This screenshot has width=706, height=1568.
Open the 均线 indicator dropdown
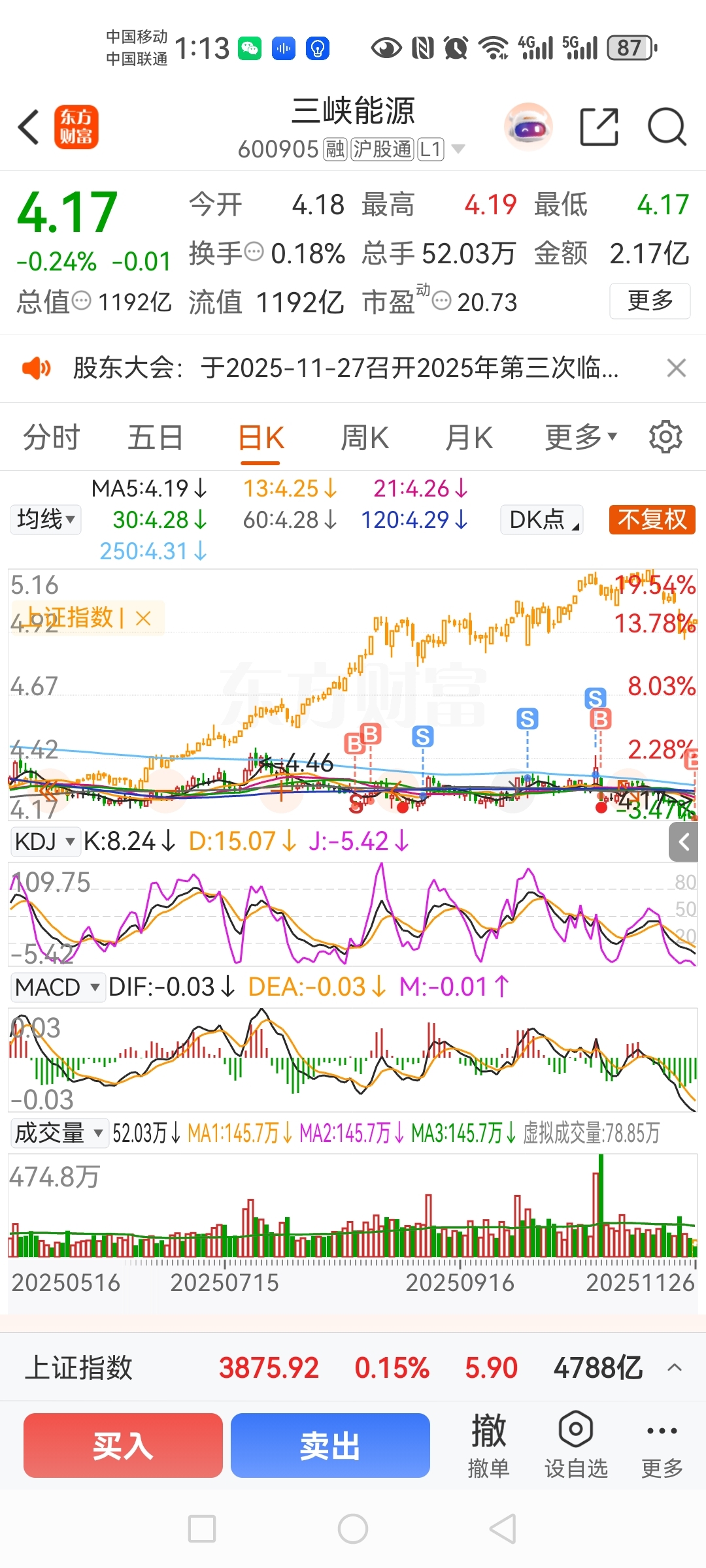(46, 520)
